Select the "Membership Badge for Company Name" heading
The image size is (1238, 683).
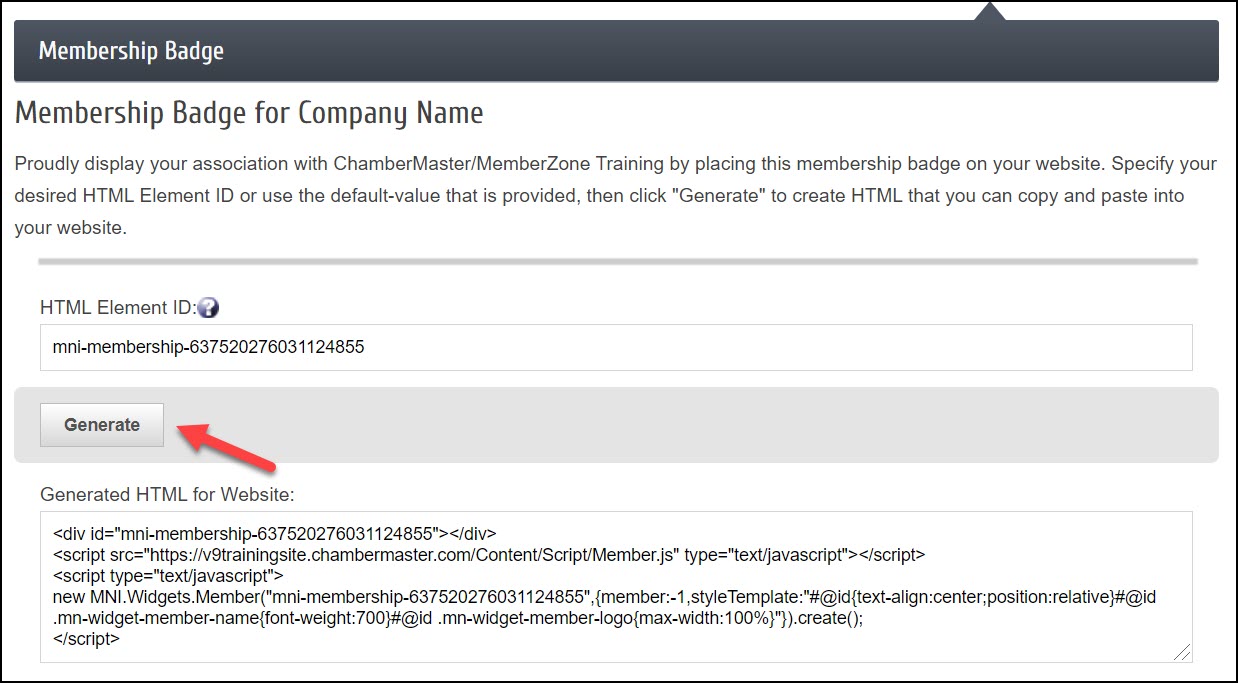[x=249, y=113]
